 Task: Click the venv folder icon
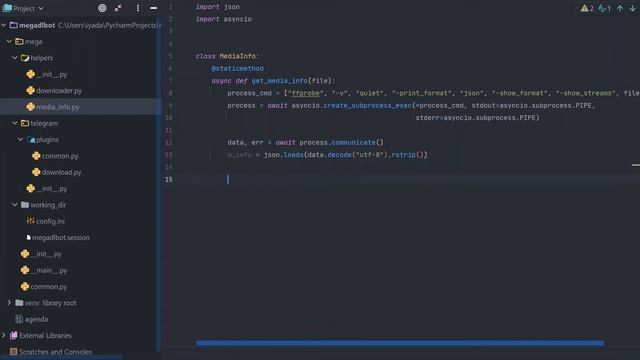coord(19,303)
